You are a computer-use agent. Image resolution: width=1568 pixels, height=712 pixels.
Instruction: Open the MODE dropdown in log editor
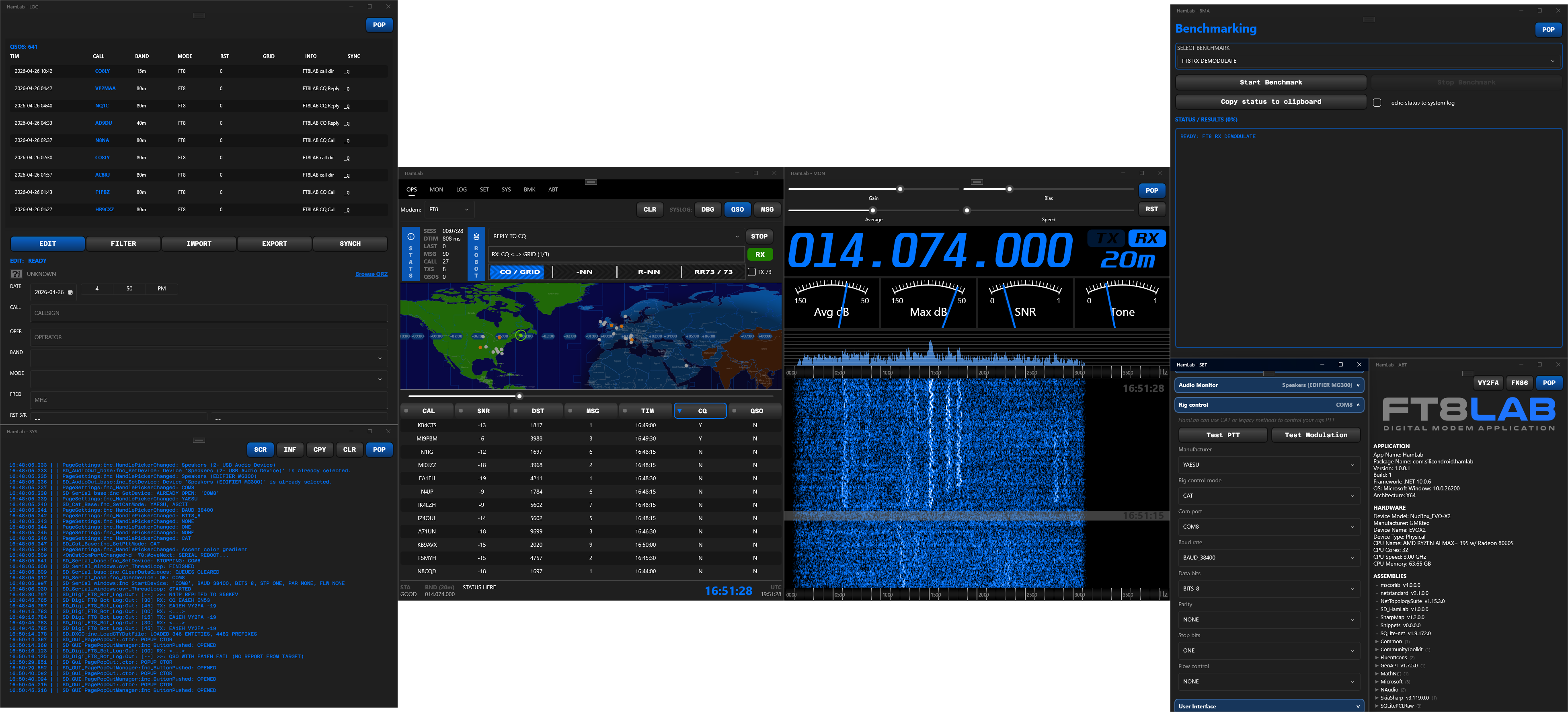[x=209, y=379]
